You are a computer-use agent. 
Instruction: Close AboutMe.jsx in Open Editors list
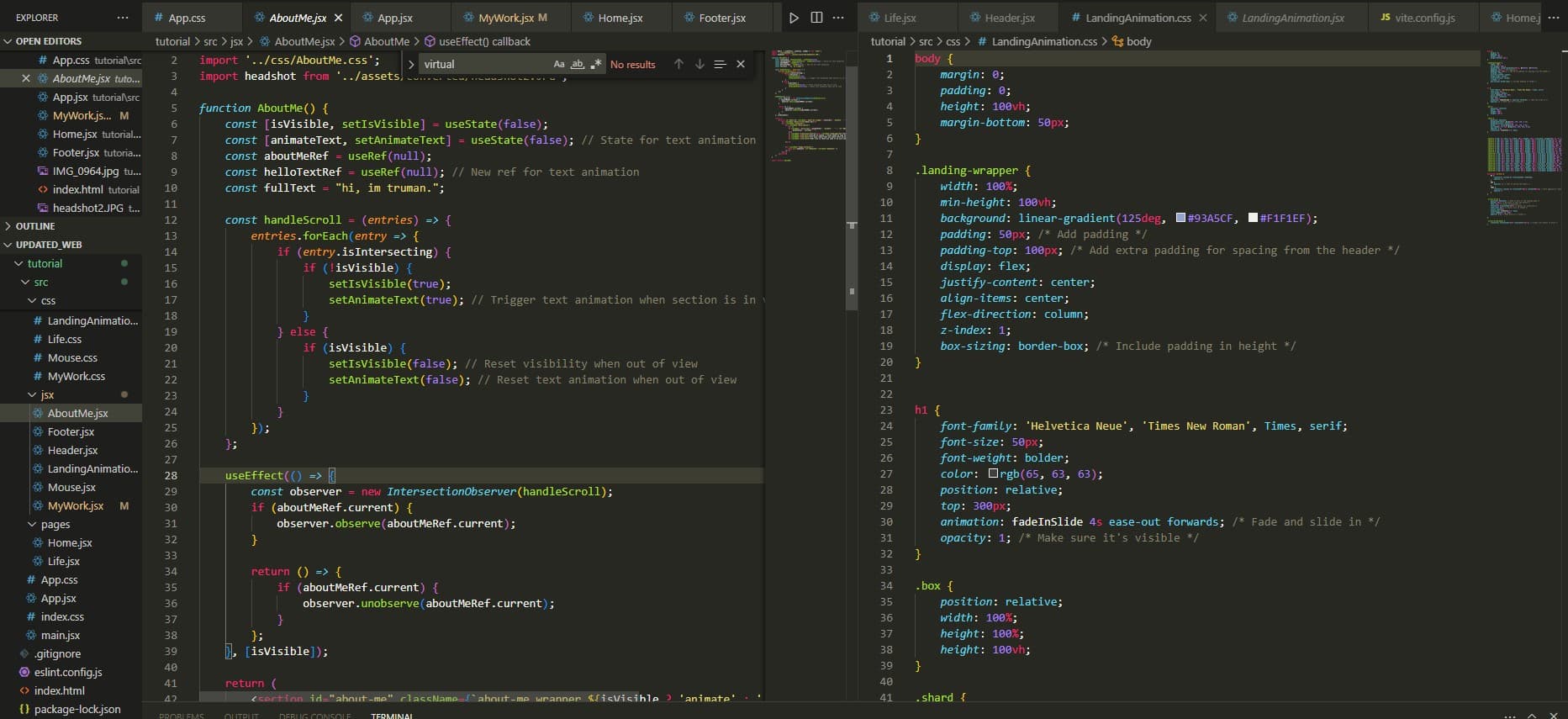point(26,78)
